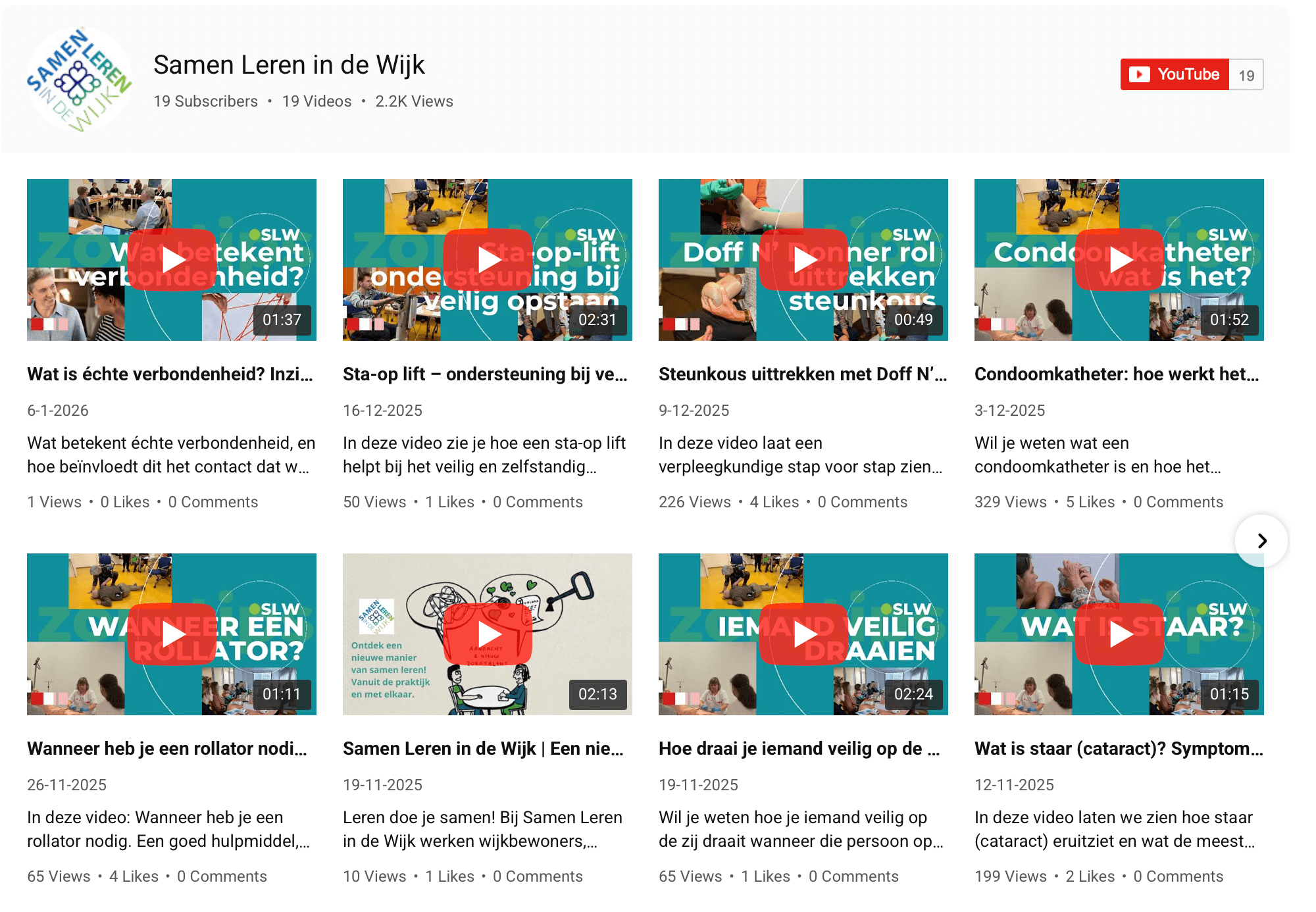Open 'Condoomkatheter: hoe werkt het' title

point(1117,374)
